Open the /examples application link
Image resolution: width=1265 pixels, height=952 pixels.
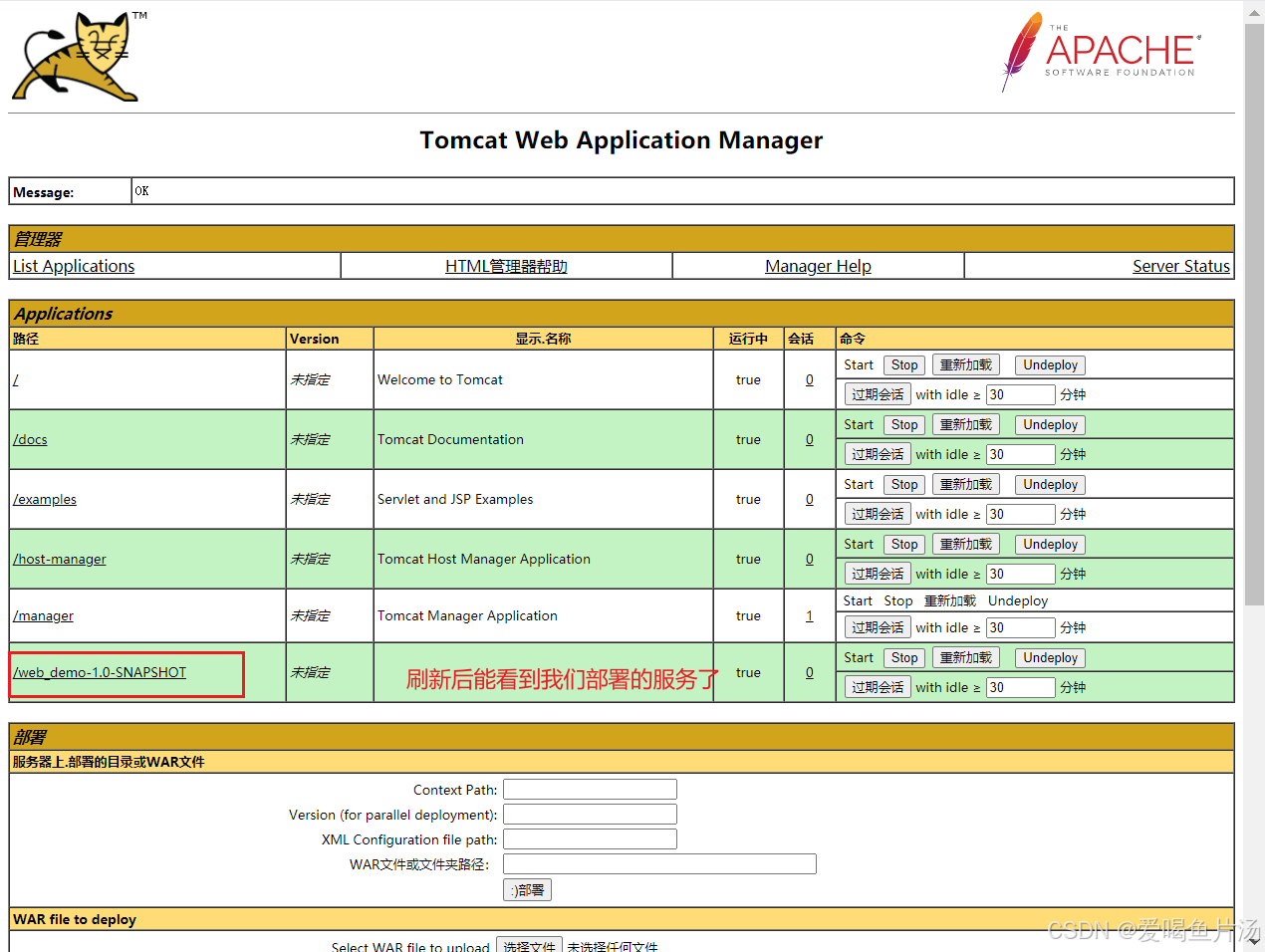pos(45,499)
